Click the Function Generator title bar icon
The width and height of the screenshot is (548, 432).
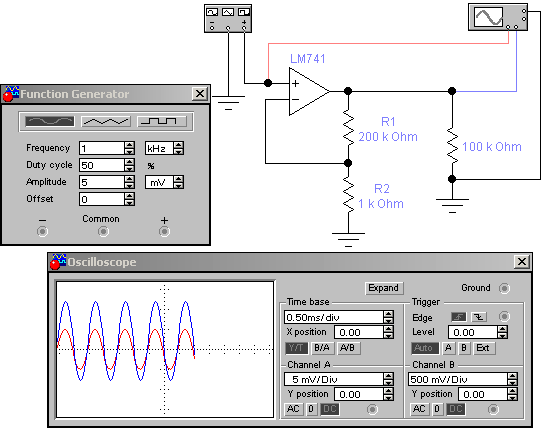[11, 94]
